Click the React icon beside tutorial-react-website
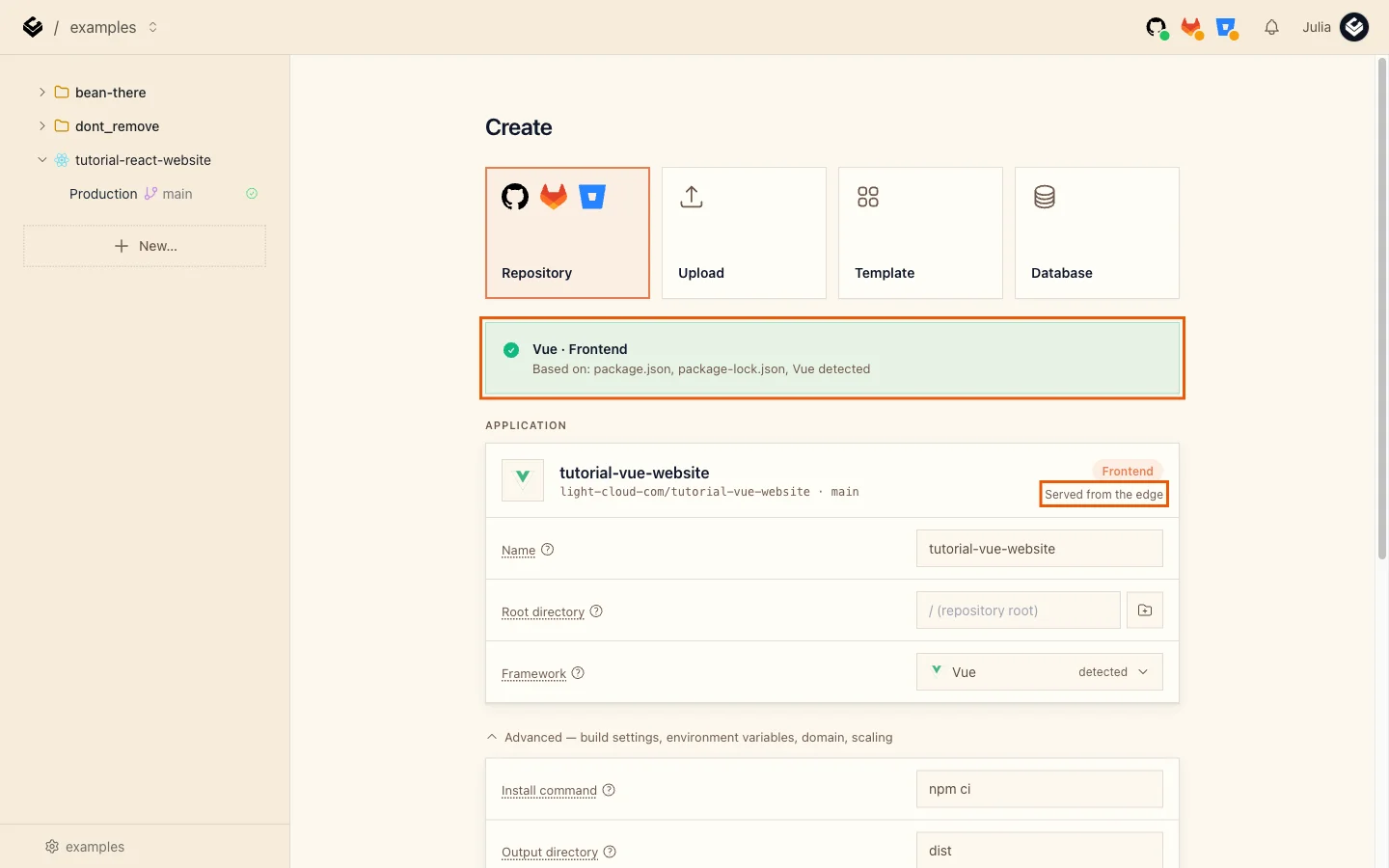This screenshot has height=868, width=1389. (62, 160)
